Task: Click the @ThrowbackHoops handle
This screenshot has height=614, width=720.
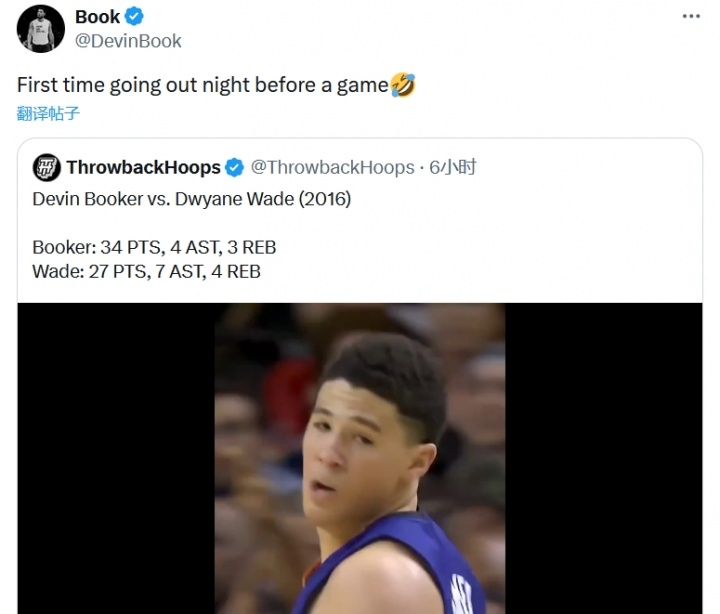Action: [331, 167]
